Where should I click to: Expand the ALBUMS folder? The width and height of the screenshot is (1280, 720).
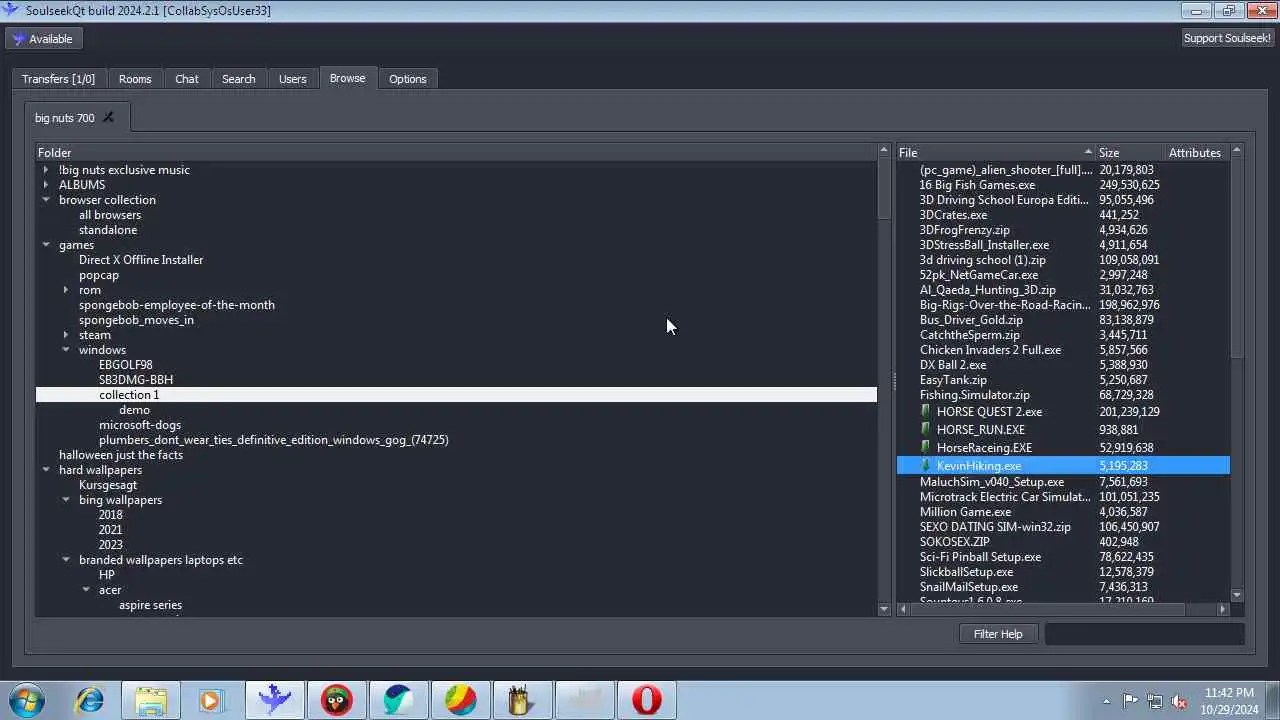click(x=46, y=185)
